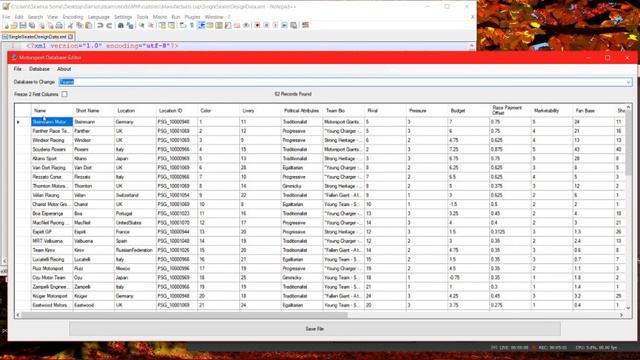Select the 'Scuderia Rossini' name cell

coord(52,149)
